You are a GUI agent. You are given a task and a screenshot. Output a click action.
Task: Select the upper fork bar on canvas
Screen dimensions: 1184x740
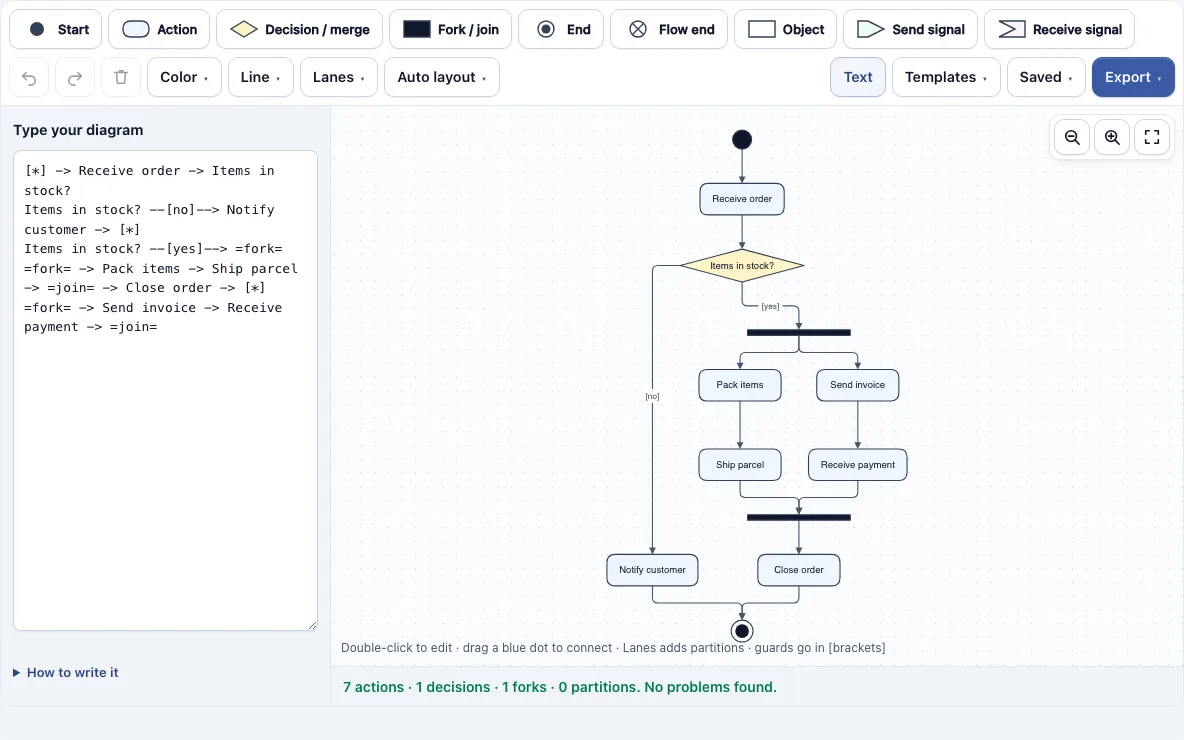(x=799, y=332)
